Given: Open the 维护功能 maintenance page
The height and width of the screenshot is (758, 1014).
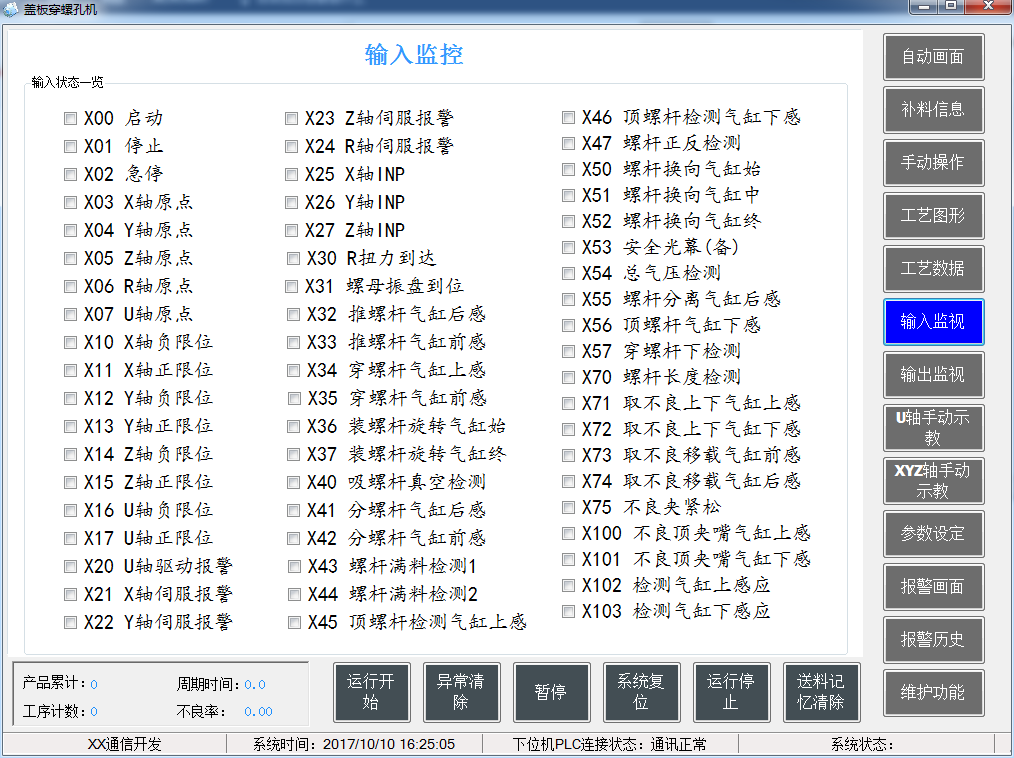Looking at the screenshot, I should [933, 693].
